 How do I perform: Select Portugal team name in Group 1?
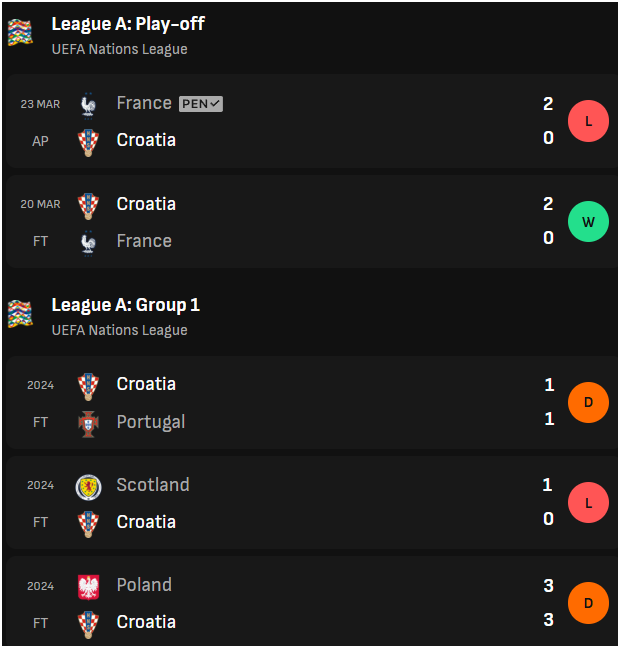click(151, 422)
